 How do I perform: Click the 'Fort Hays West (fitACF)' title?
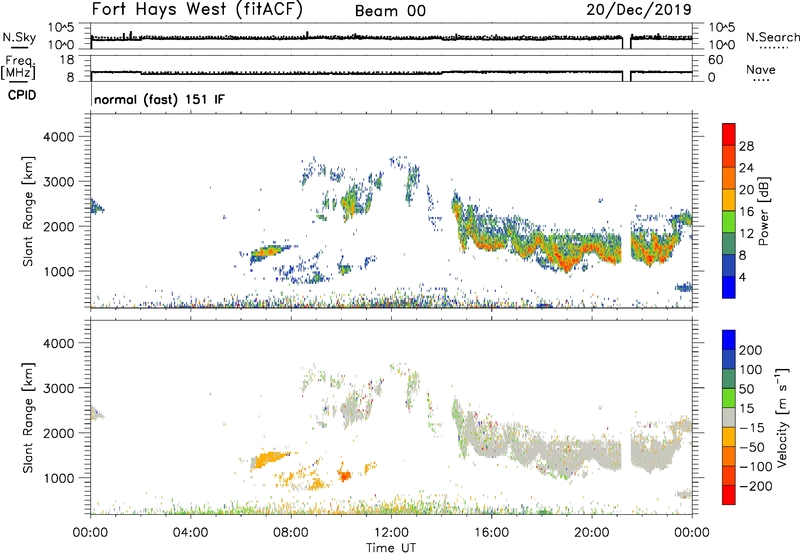pyautogui.click(x=197, y=10)
